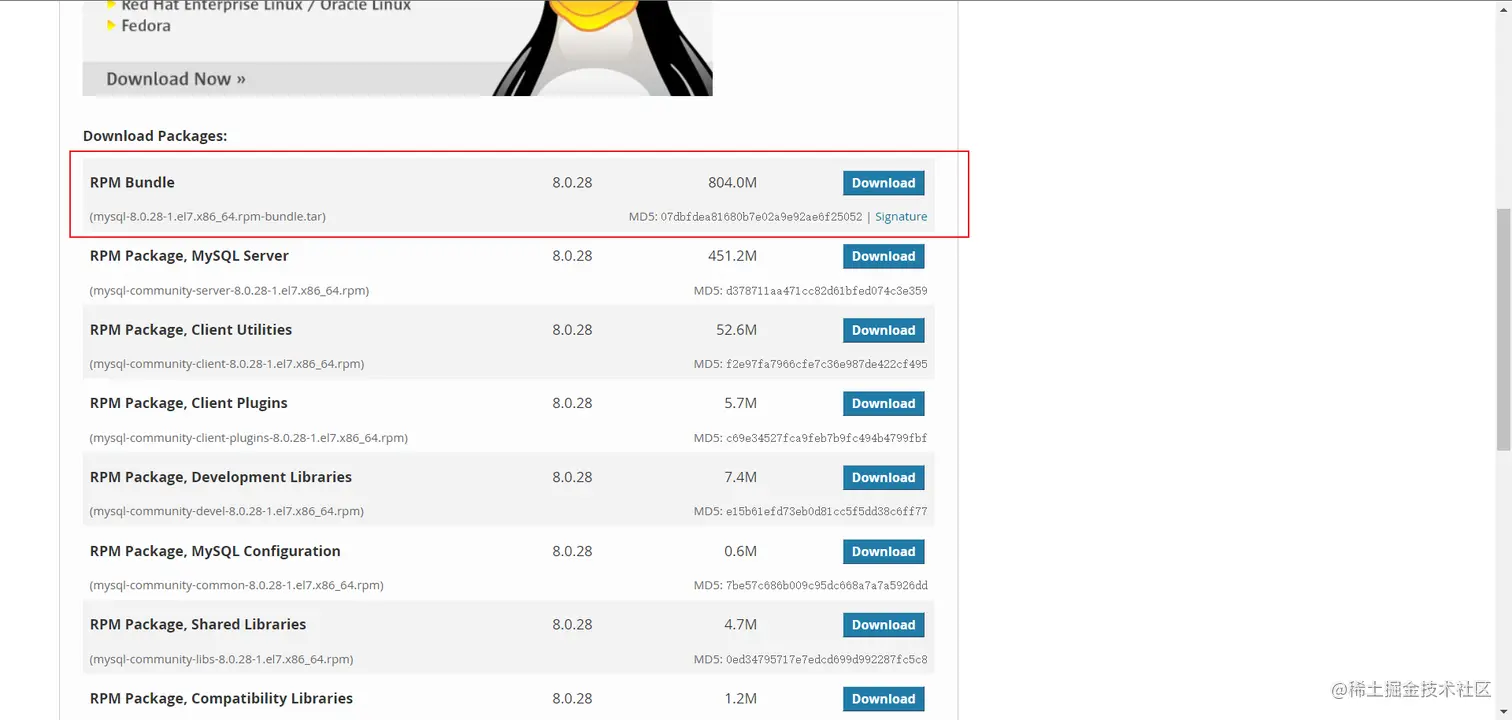
Task: Click the 1.2M size of Compatibility Libraries
Action: pos(740,698)
